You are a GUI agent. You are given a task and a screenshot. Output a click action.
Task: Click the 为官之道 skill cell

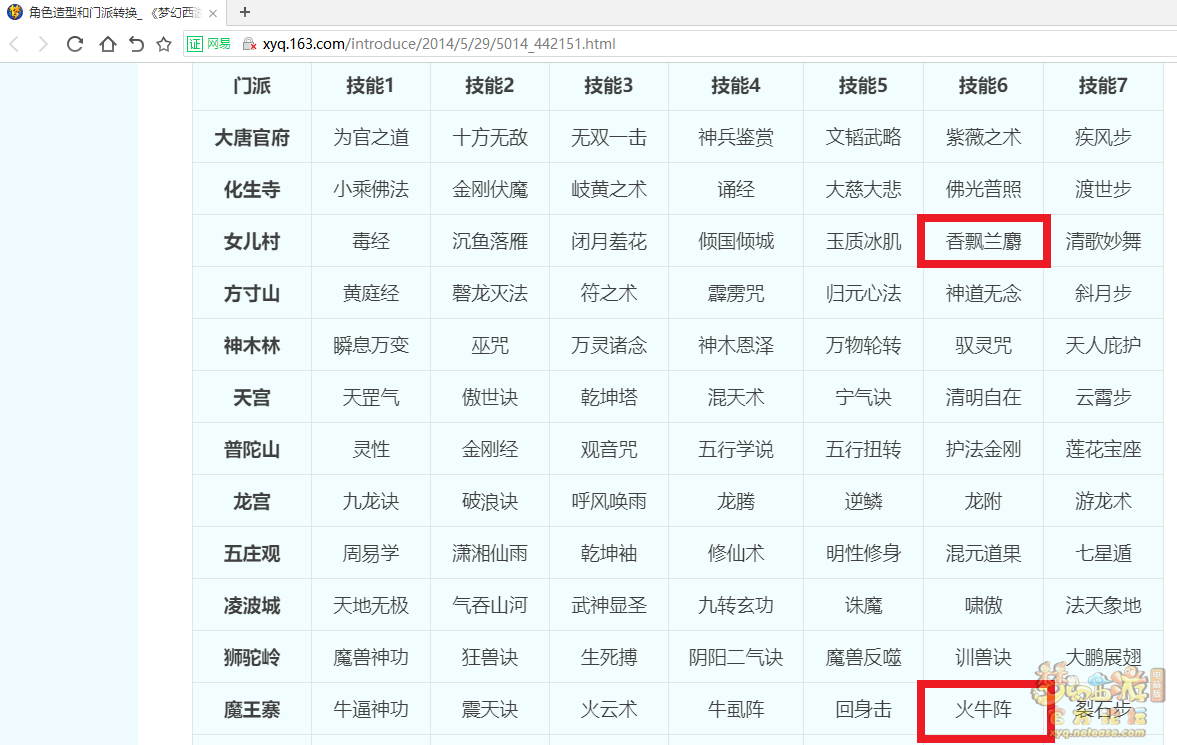[371, 137]
